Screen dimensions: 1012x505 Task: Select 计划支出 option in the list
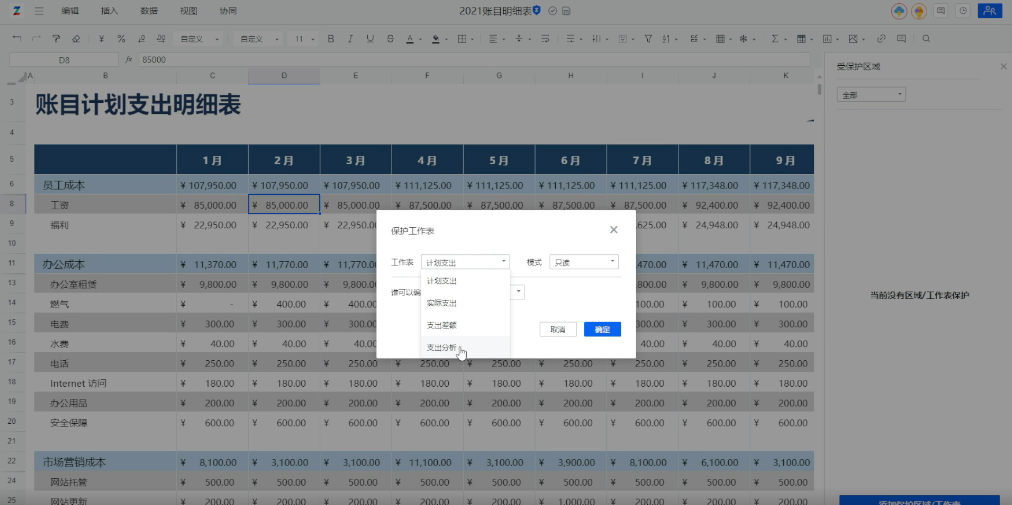point(465,281)
